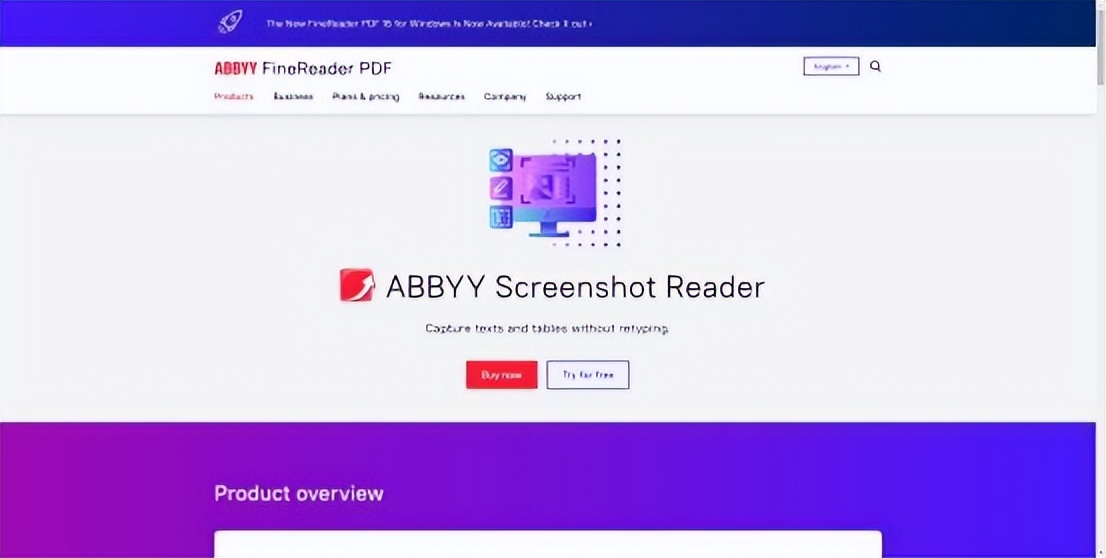Open the Resources menu
Image resolution: width=1106 pixels, height=558 pixels.
point(441,97)
